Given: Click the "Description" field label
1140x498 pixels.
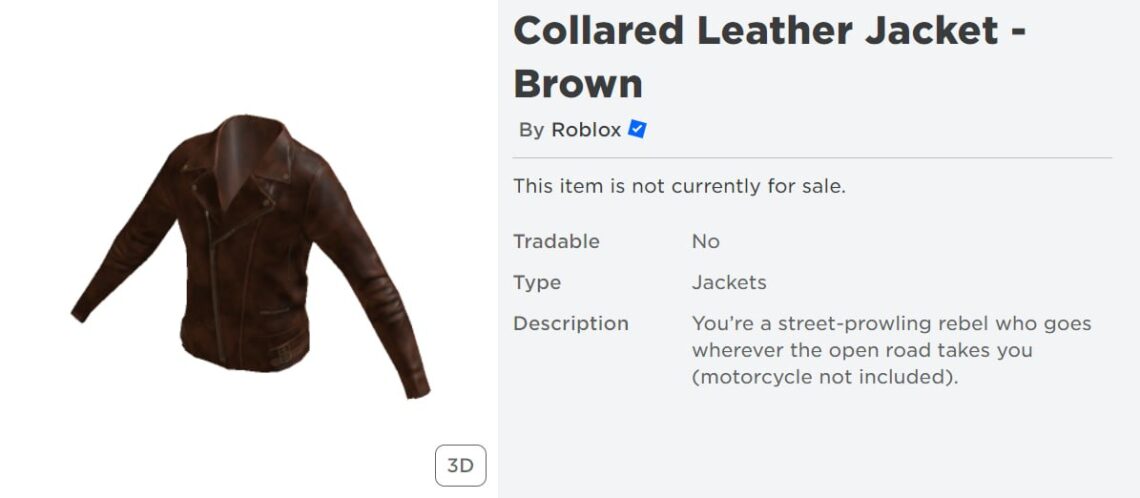Looking at the screenshot, I should [x=571, y=324].
